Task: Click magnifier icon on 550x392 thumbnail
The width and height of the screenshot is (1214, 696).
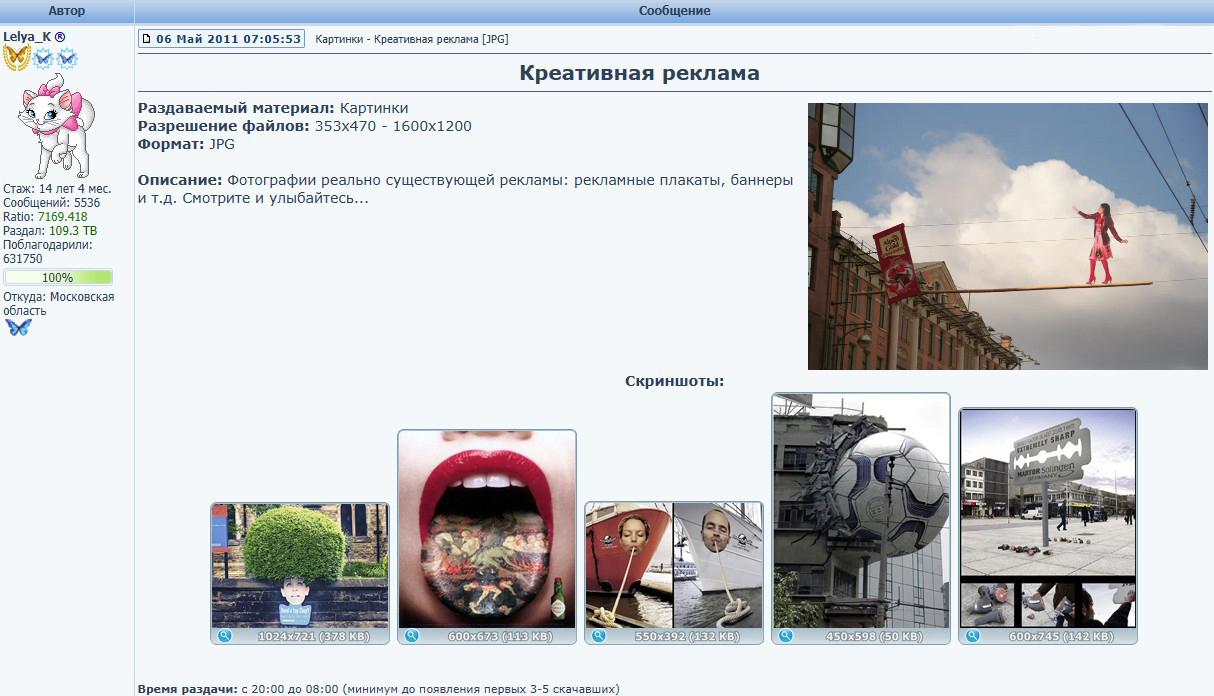Action: (599, 636)
